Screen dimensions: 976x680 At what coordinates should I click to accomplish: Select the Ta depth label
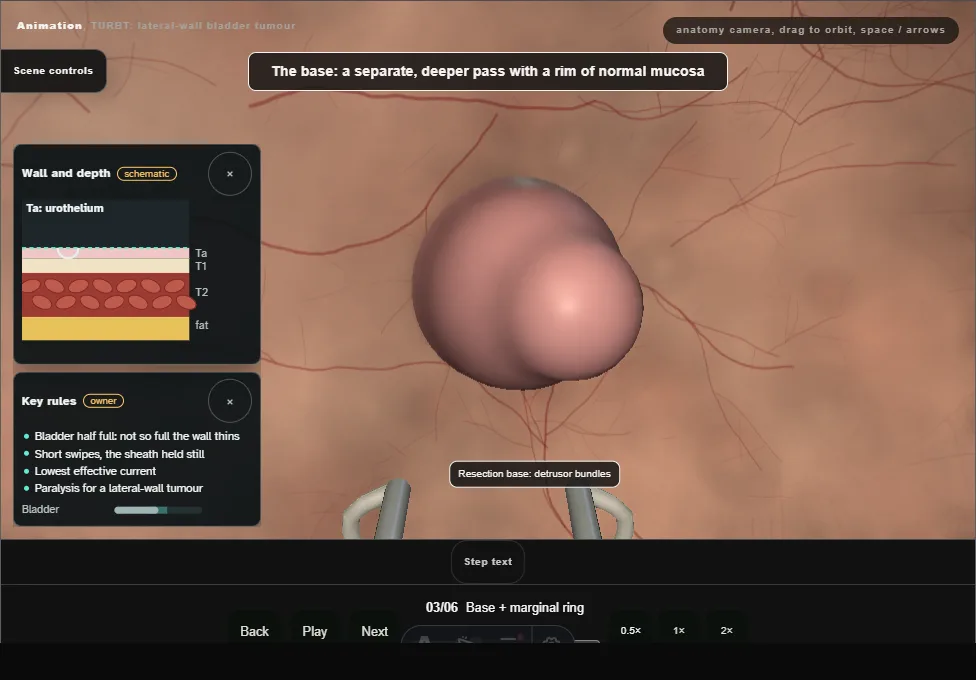tap(201, 253)
